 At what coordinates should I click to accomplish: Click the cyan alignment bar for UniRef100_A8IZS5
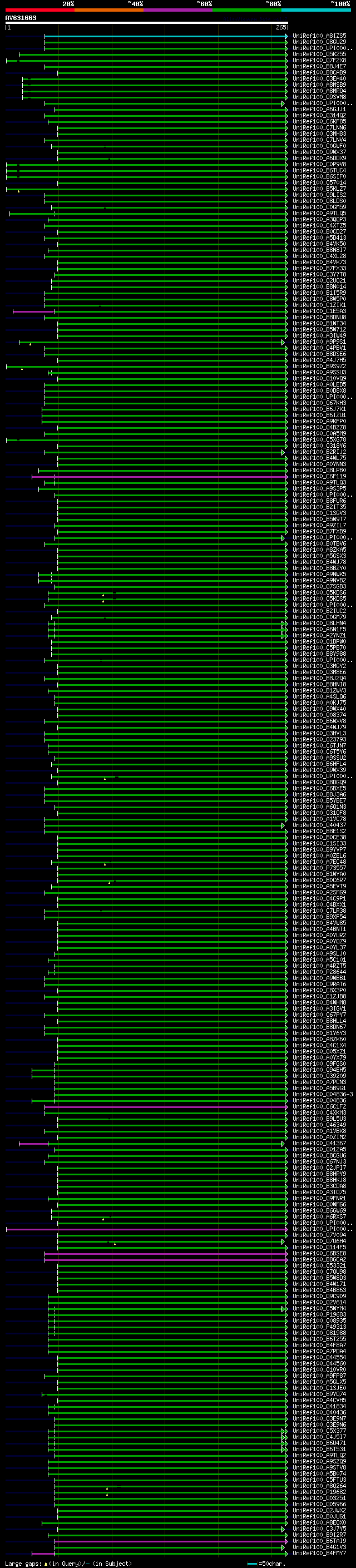166,36
